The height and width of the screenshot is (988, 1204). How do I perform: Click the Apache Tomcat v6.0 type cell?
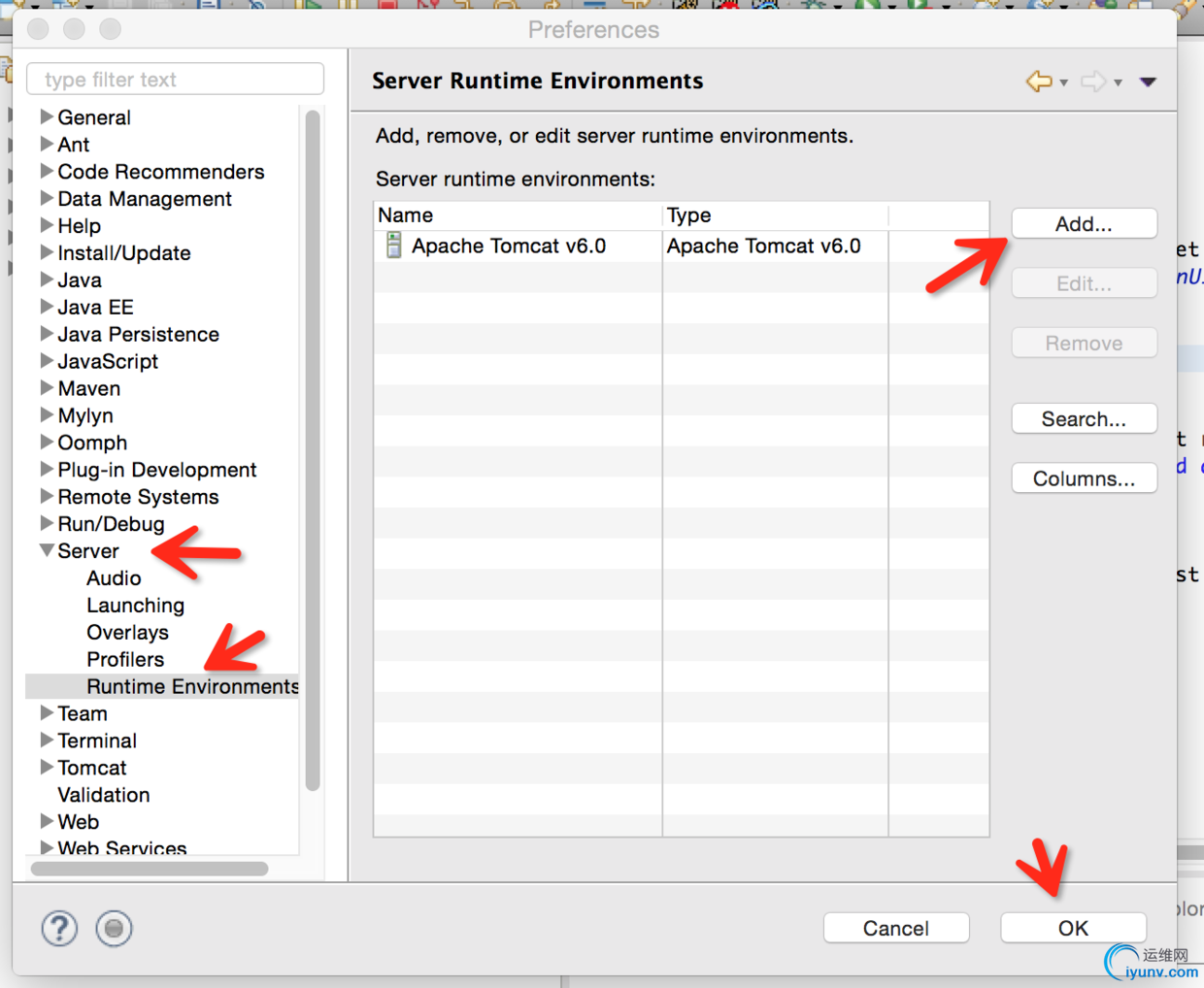[x=775, y=246]
